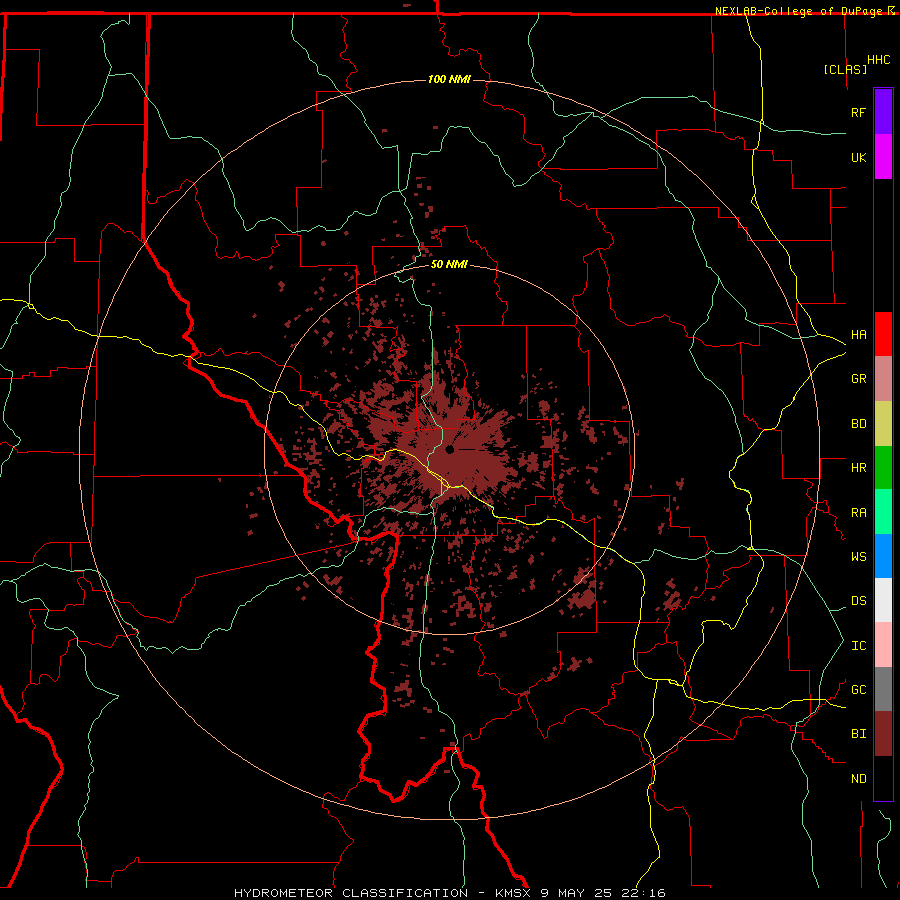Image resolution: width=900 pixels, height=900 pixels.
Task: Click the BD legend label
Action: (858, 424)
